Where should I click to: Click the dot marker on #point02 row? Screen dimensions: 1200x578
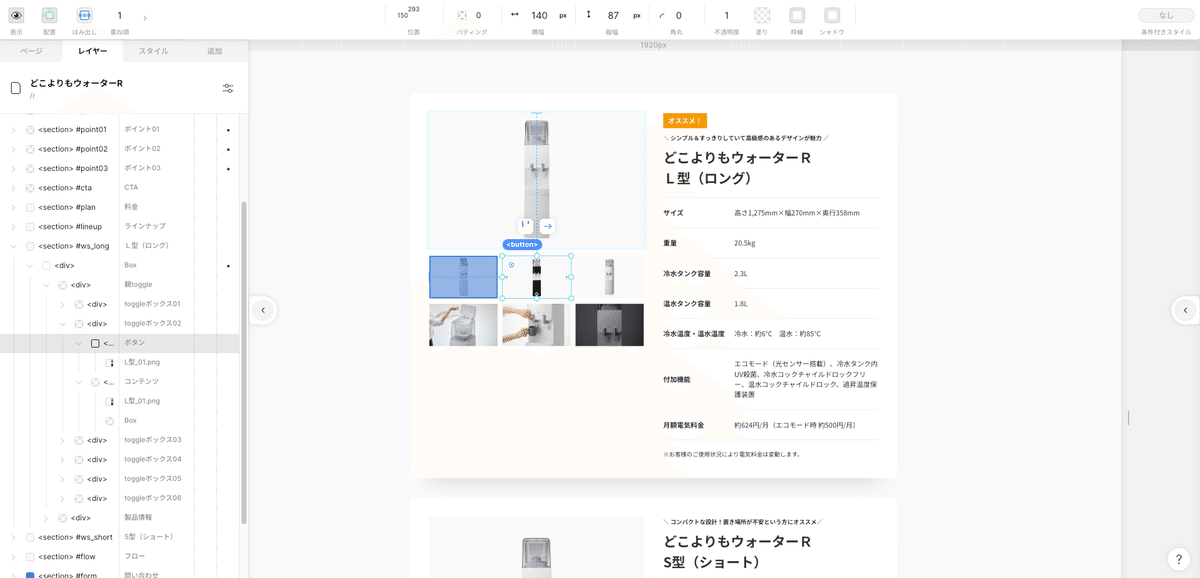click(x=228, y=149)
